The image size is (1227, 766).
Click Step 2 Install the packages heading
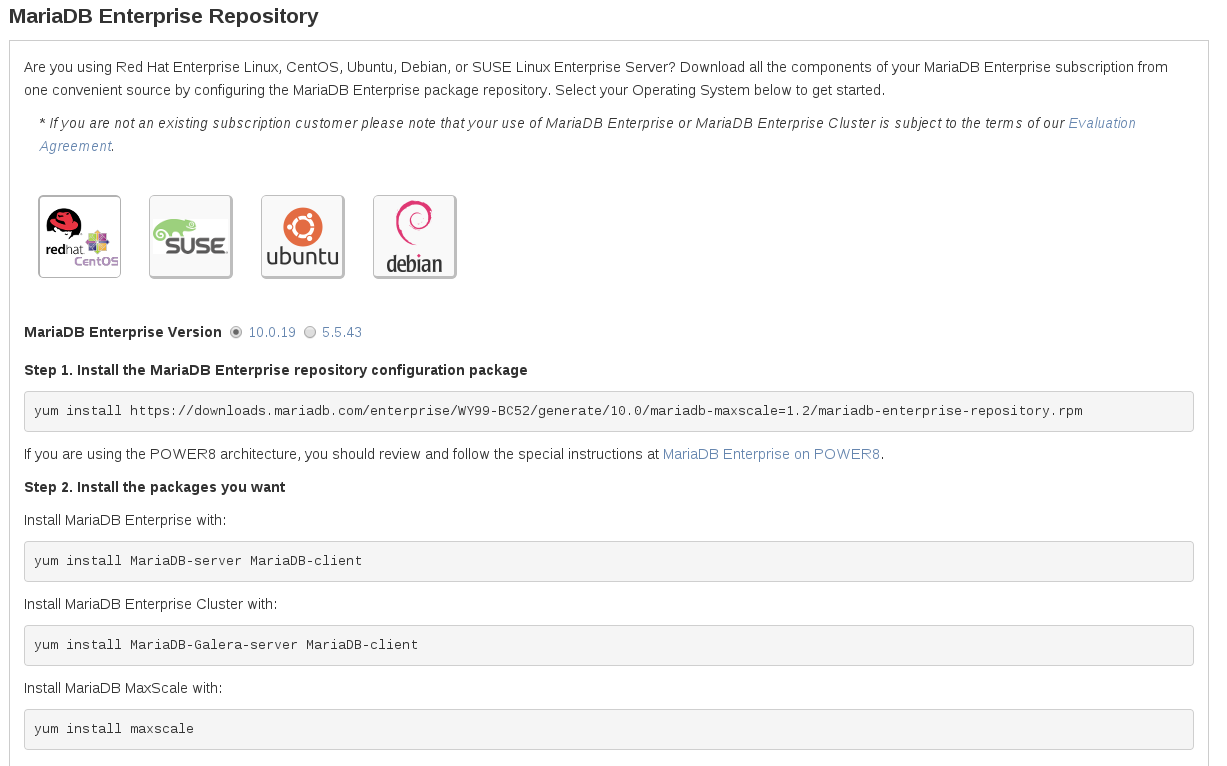(x=155, y=487)
